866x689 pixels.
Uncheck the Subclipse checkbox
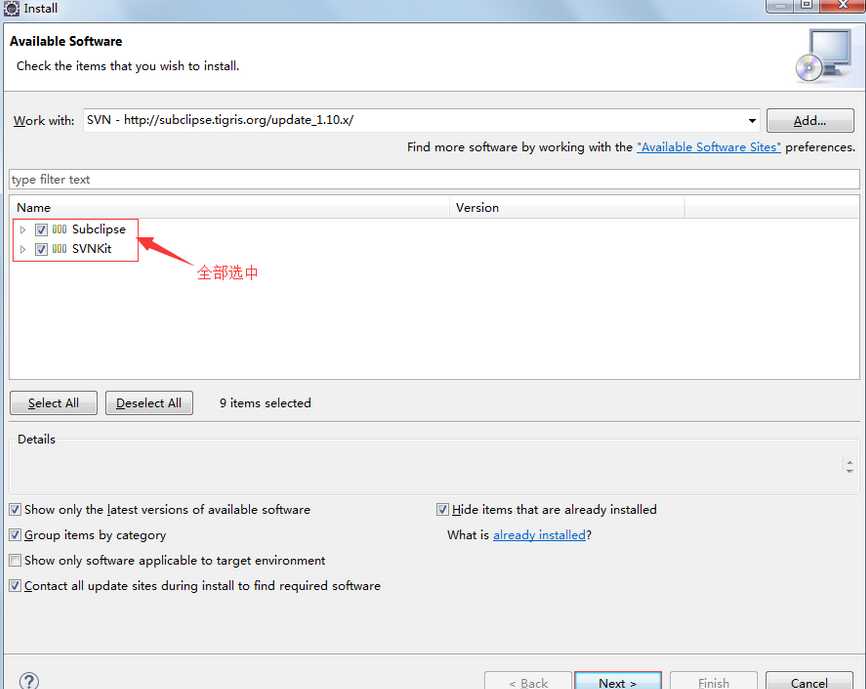(x=41, y=230)
